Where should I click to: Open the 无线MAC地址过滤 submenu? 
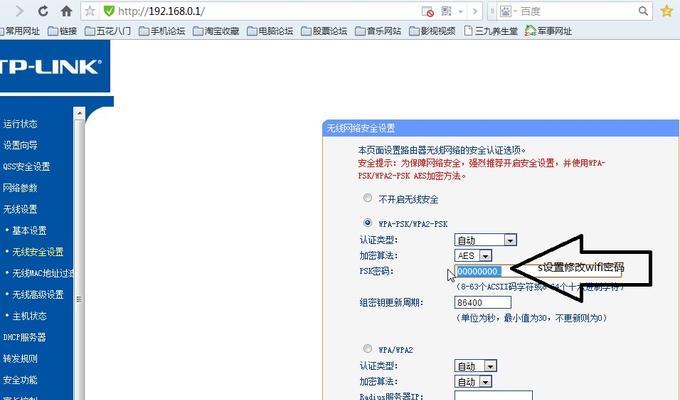[42, 273]
